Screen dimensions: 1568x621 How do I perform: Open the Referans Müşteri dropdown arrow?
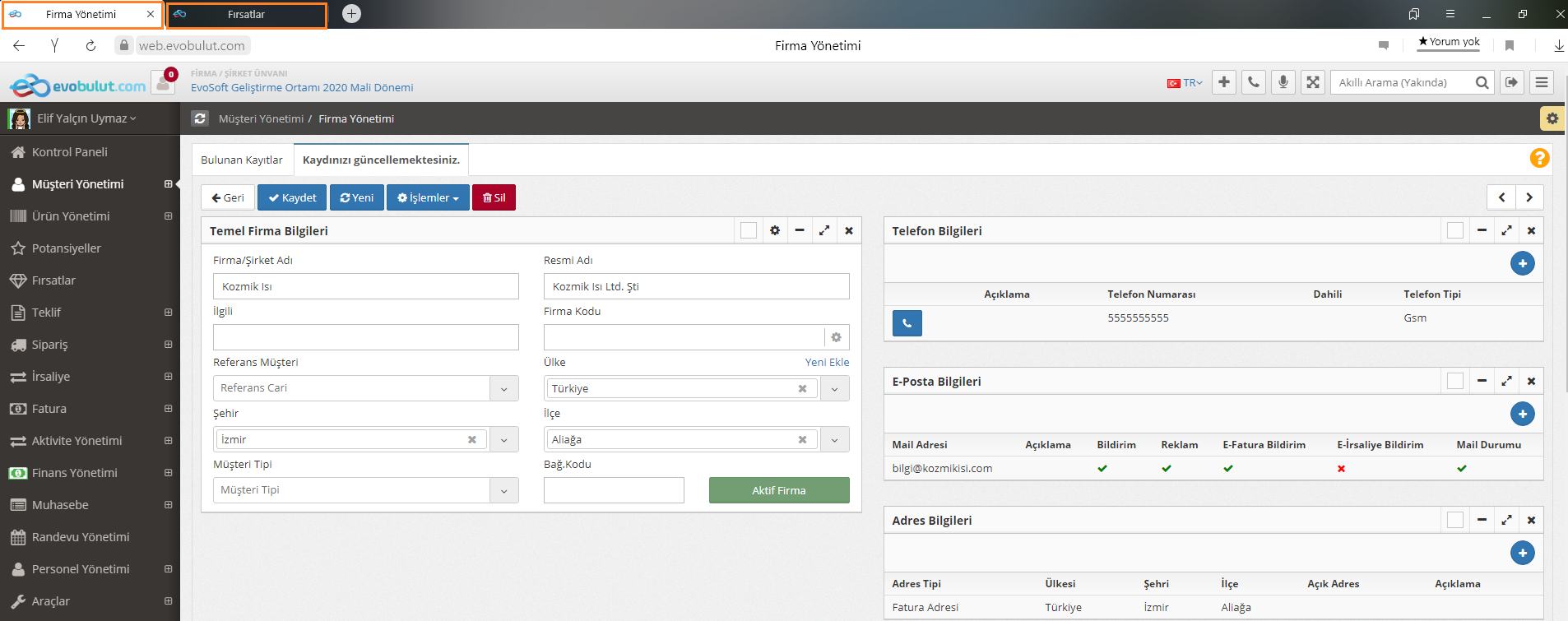click(x=503, y=388)
